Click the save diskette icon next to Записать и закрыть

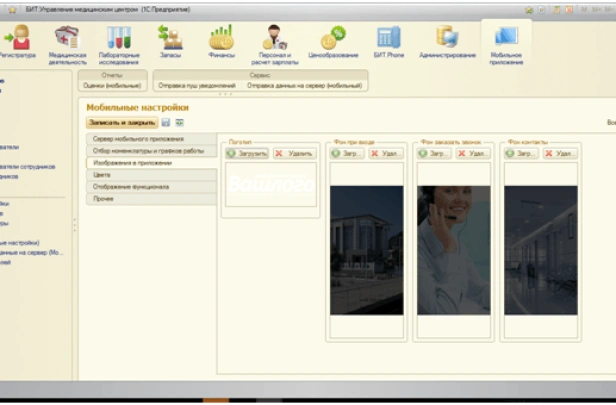pos(166,122)
